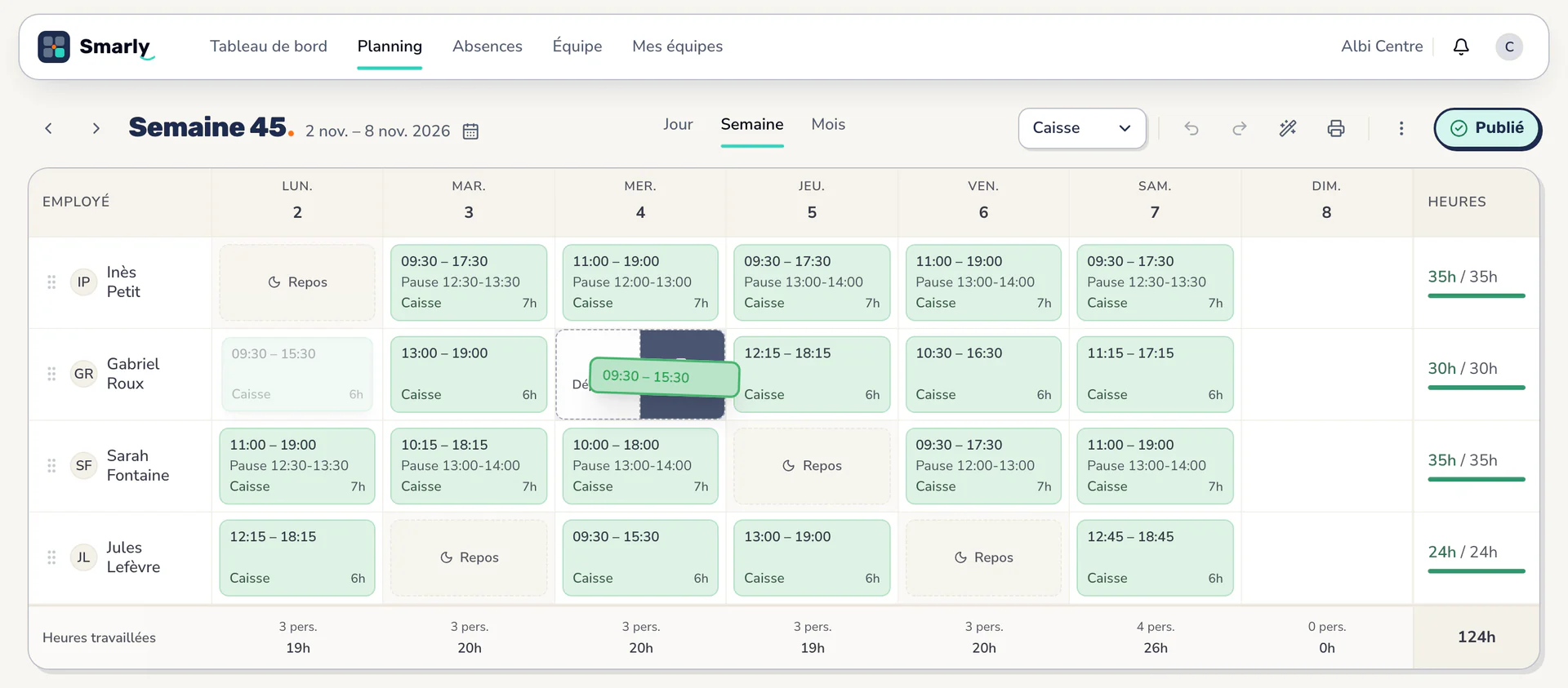
Task: Click the 124h total hours cell
Action: pos(1477,637)
